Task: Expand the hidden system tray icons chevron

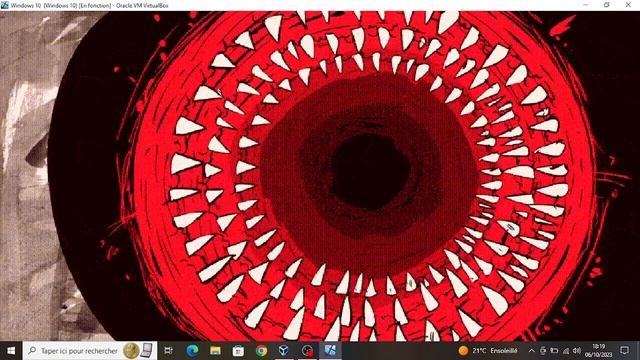Action: pyautogui.click(x=531, y=351)
